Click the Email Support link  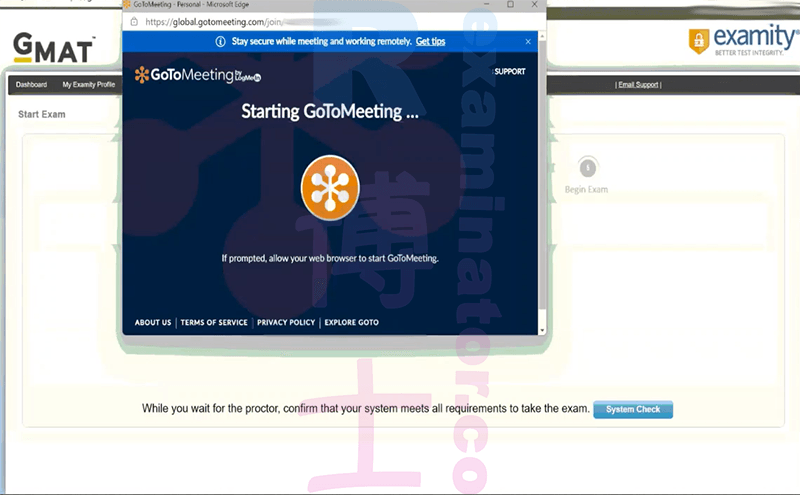[x=638, y=85]
